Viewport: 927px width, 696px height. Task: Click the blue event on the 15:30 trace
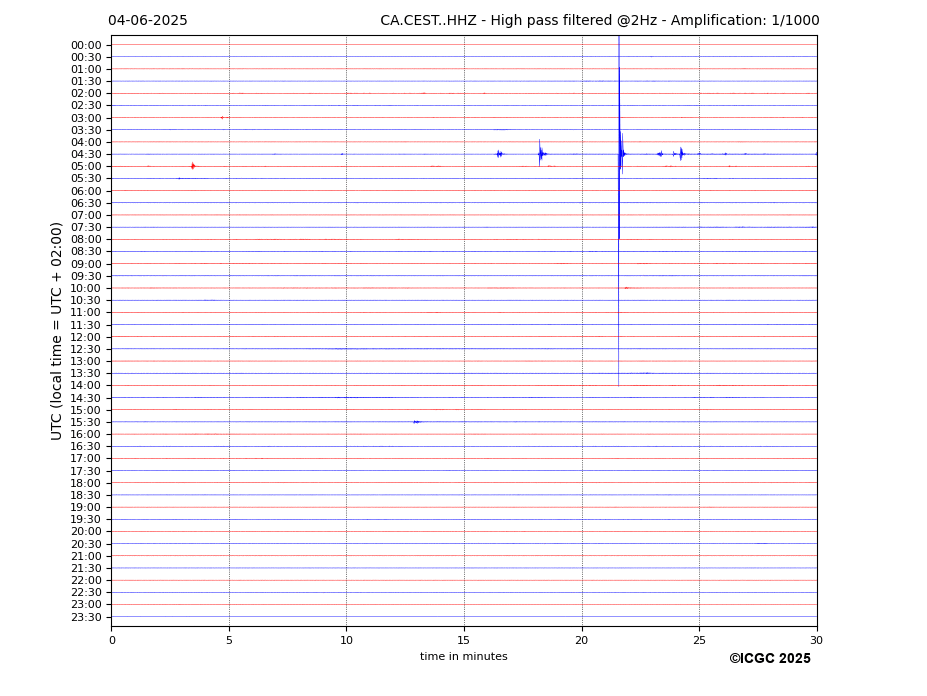click(416, 422)
